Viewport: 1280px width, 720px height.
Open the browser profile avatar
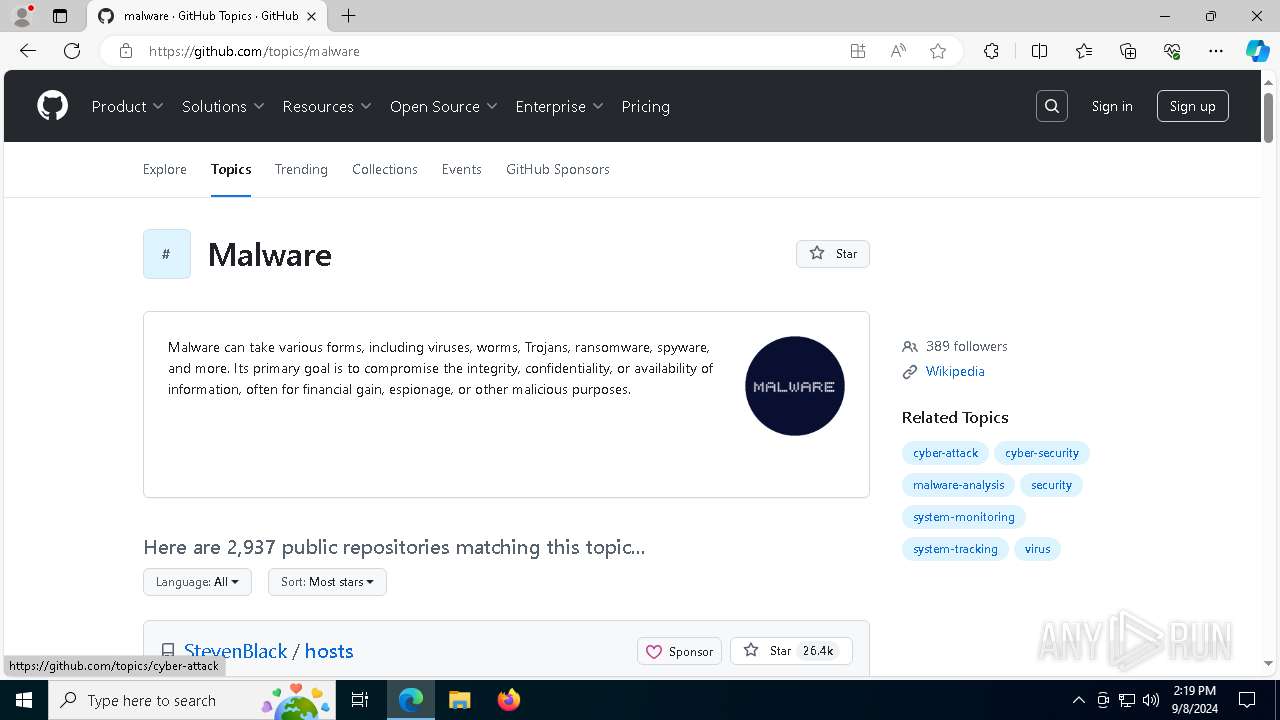(22, 16)
